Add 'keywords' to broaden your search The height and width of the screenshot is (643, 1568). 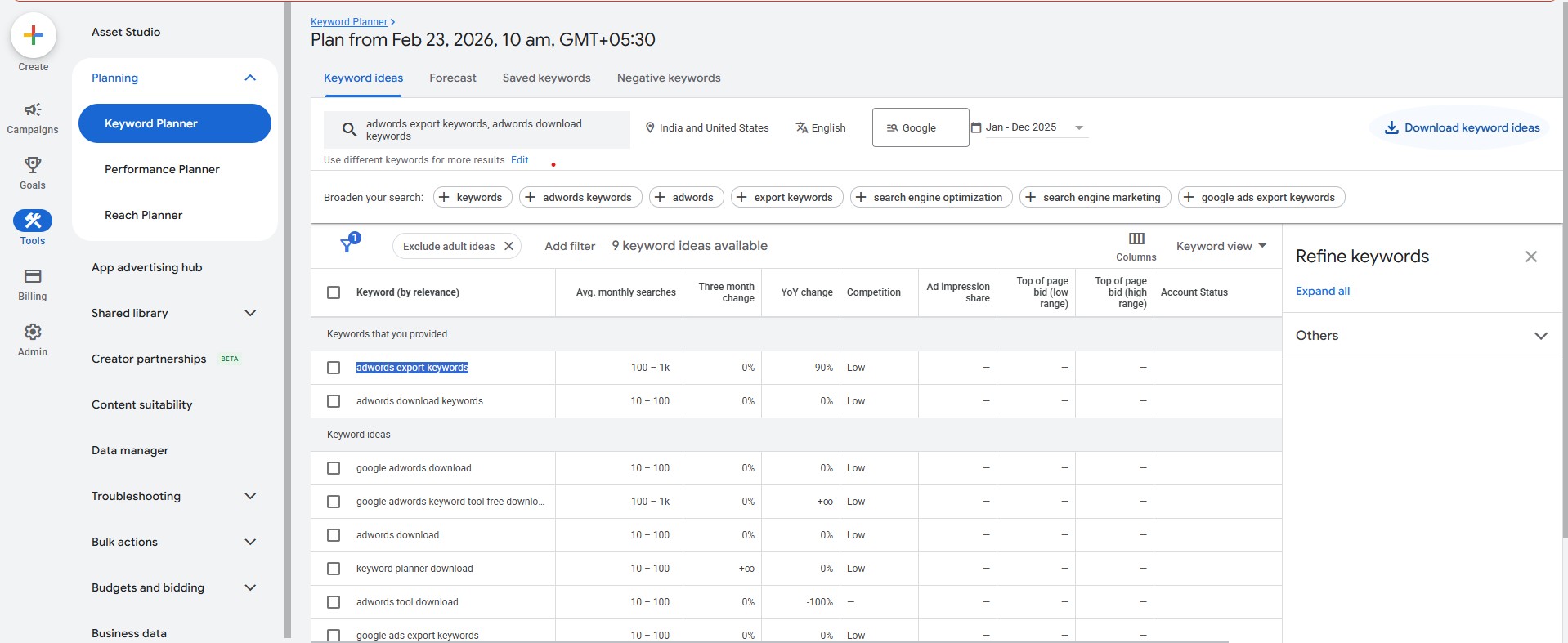[x=473, y=197]
